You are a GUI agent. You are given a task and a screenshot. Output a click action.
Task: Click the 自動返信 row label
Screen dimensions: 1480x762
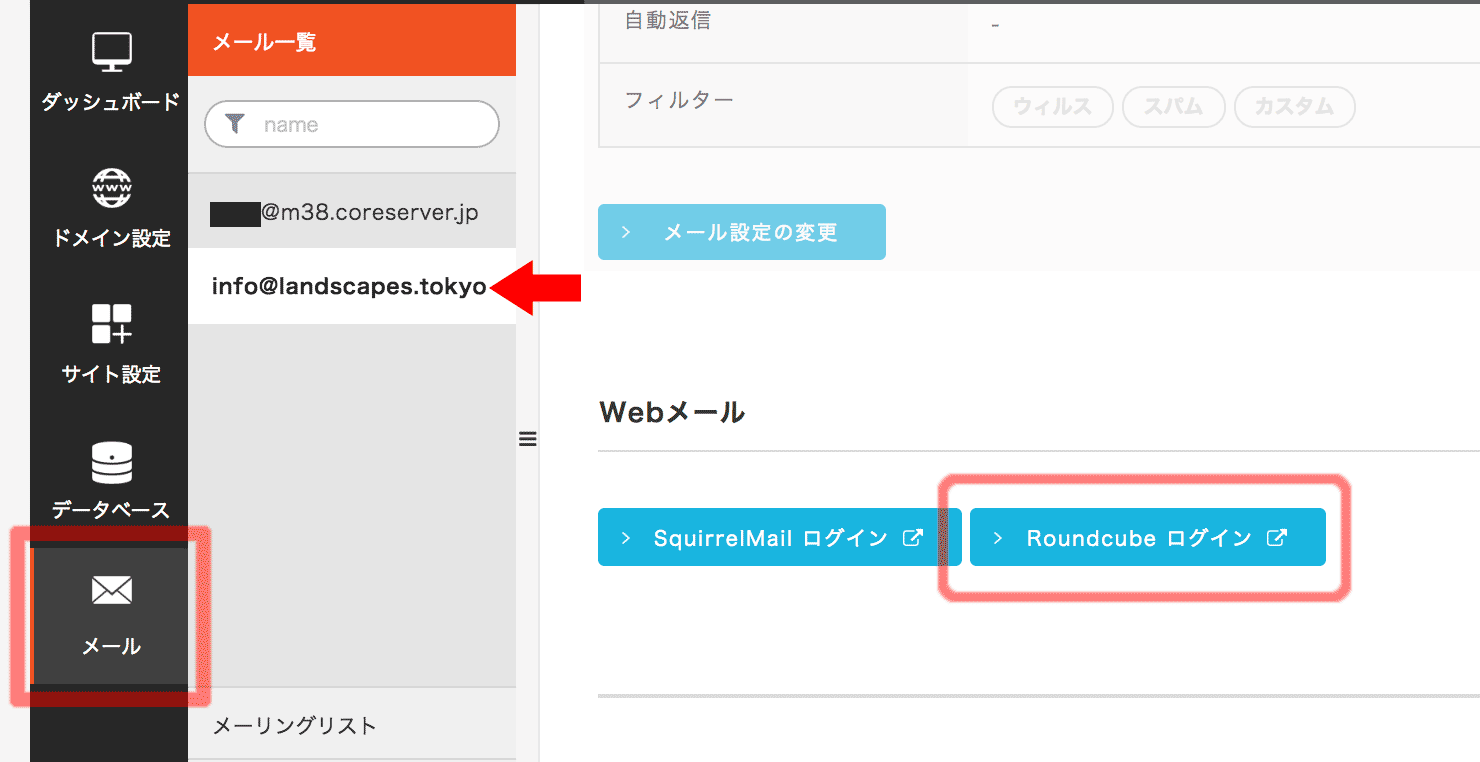668,20
